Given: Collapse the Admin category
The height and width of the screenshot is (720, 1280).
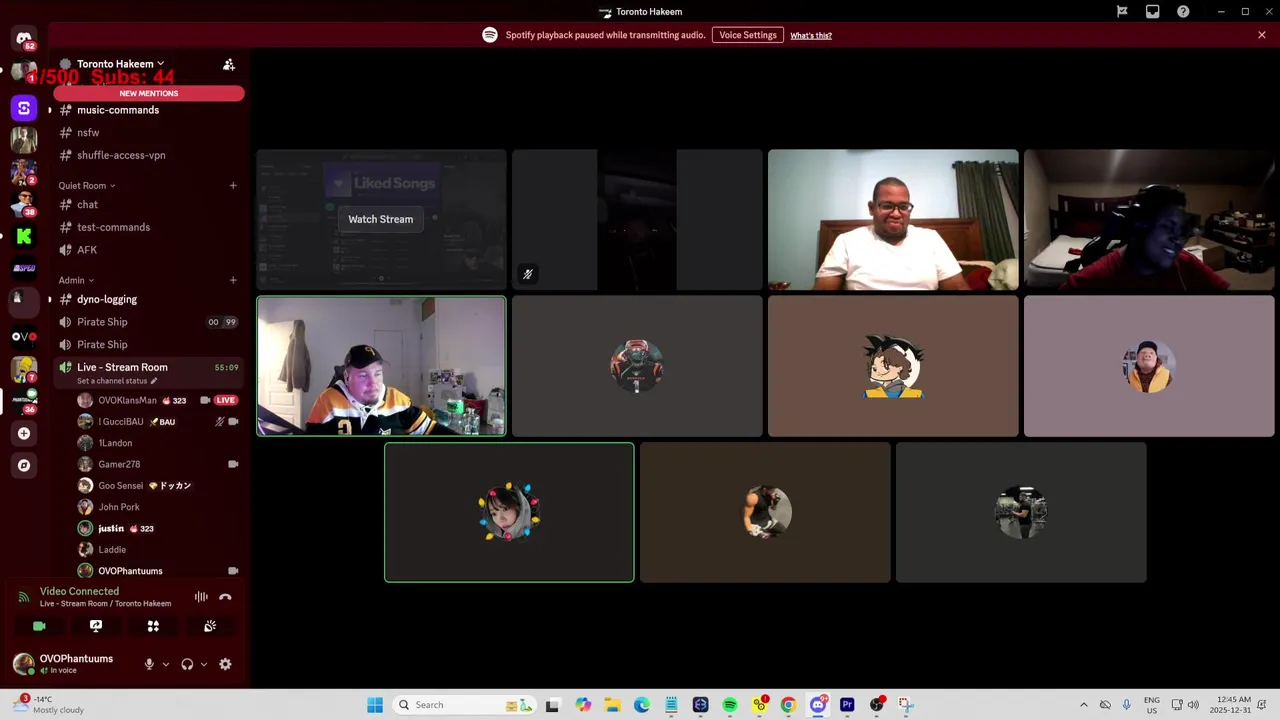Looking at the screenshot, I should coord(76,280).
